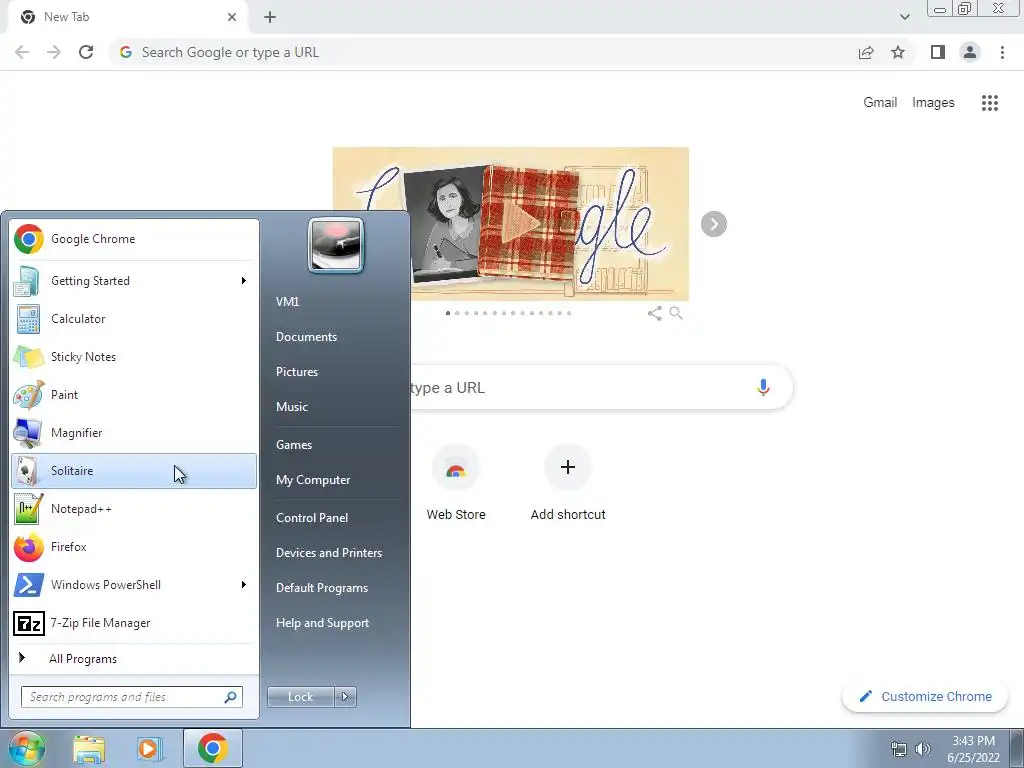1024x768 pixels.
Task: Switch to Chrome taskbar button
Action: [212, 748]
